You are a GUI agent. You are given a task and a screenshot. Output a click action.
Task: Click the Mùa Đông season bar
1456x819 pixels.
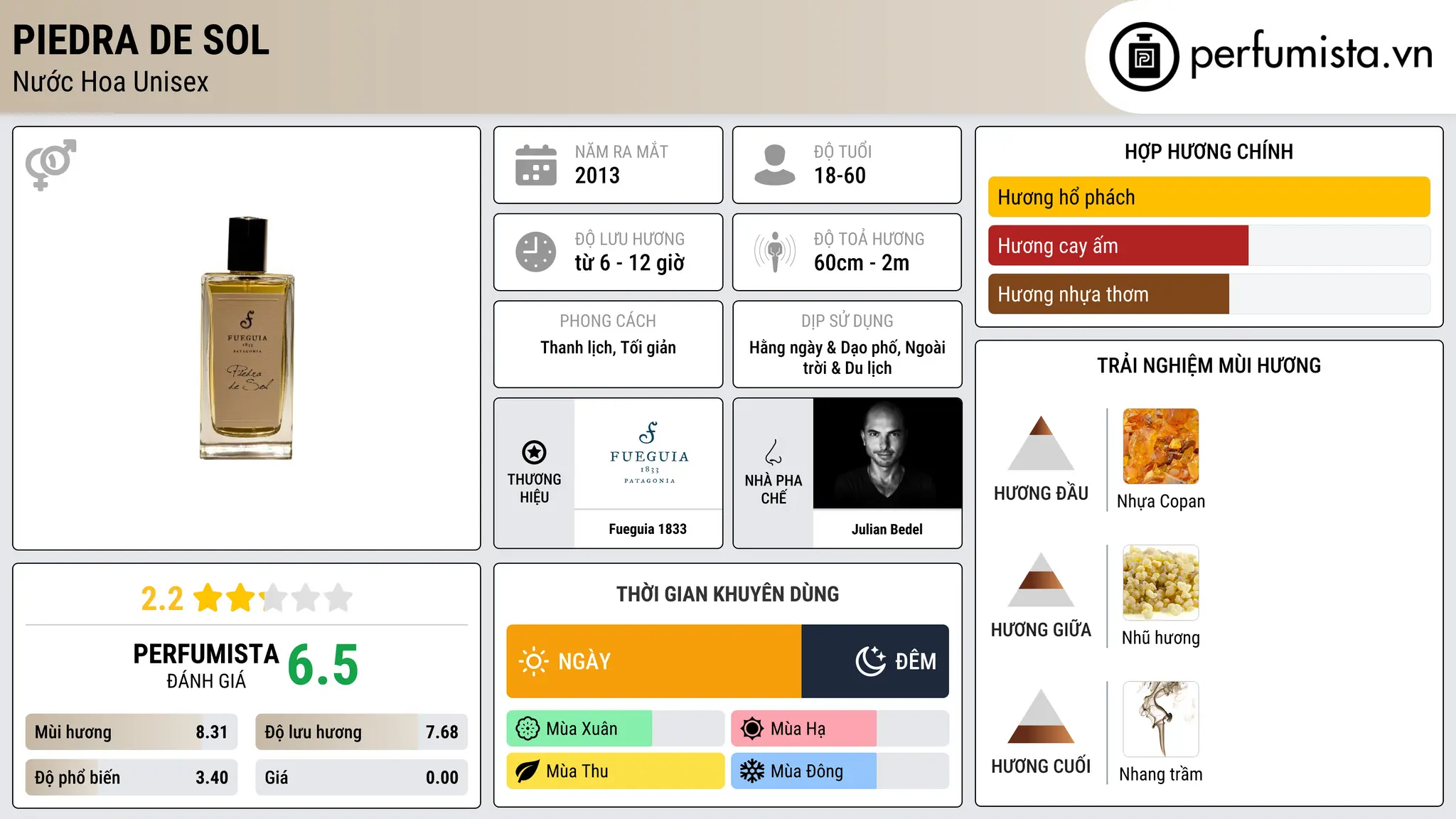pos(840,771)
